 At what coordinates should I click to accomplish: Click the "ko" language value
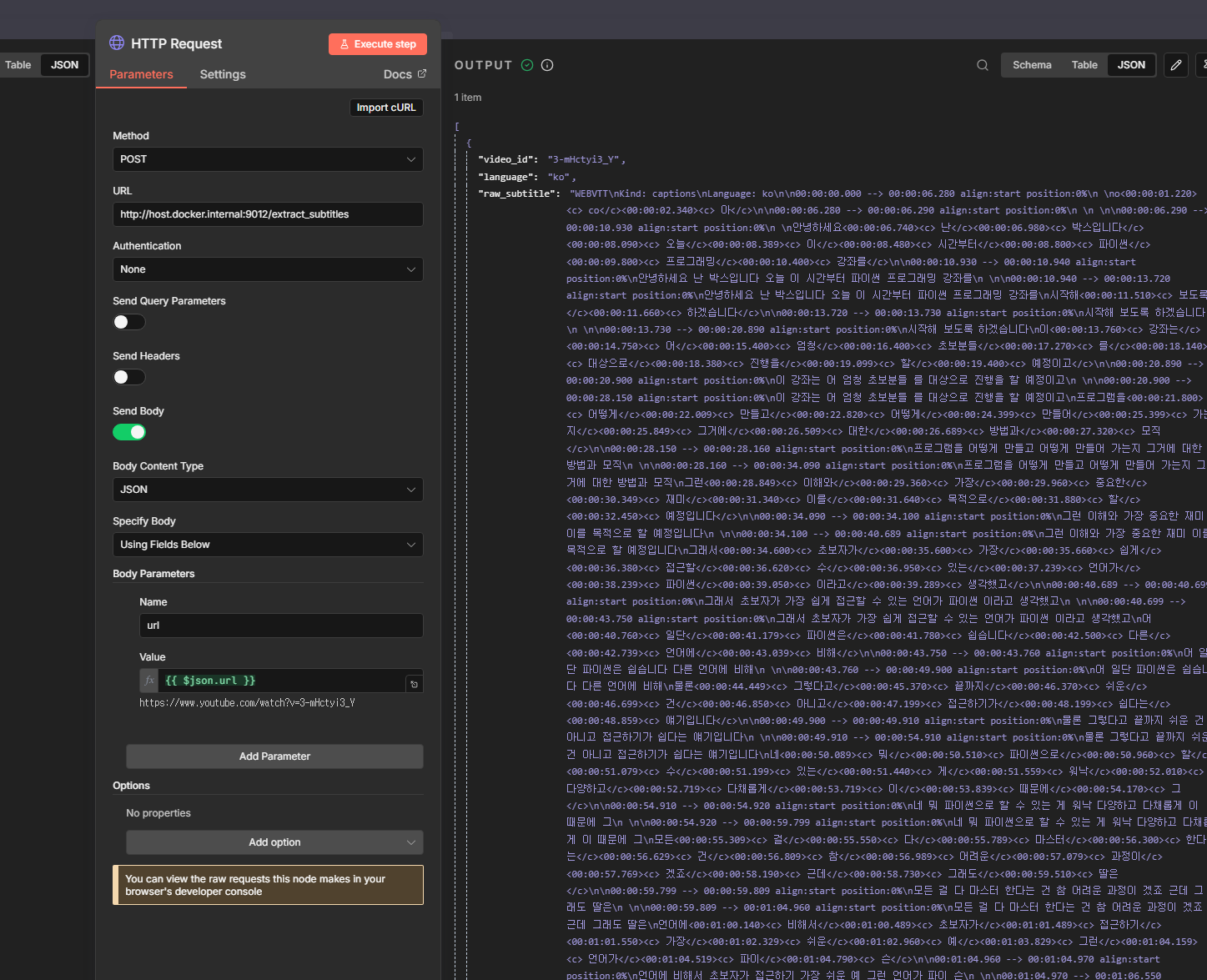pos(559,177)
